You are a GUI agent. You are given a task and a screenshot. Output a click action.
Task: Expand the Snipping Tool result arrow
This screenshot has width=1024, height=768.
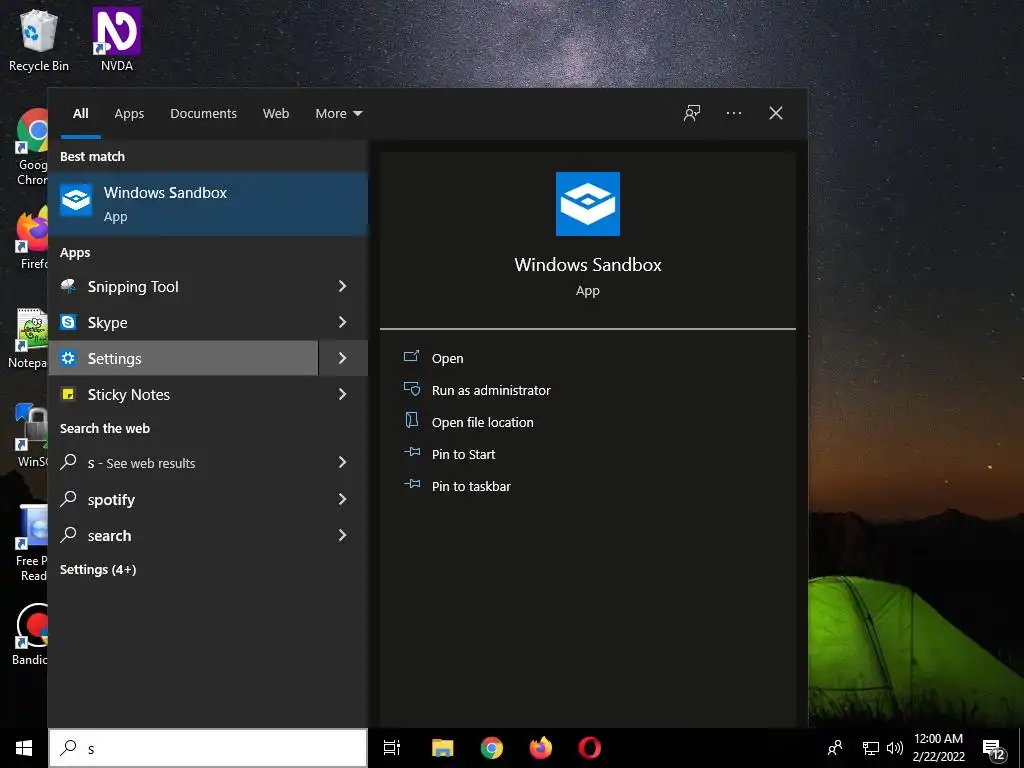click(x=342, y=286)
